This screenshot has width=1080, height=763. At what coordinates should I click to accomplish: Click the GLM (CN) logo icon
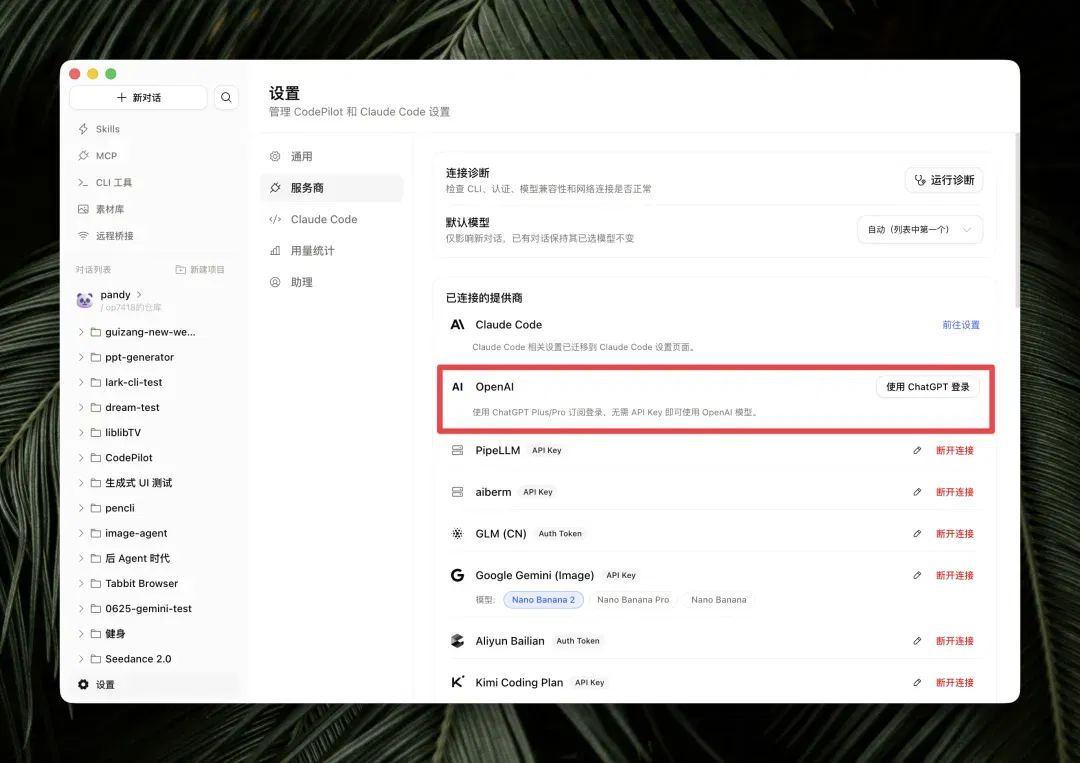click(457, 534)
